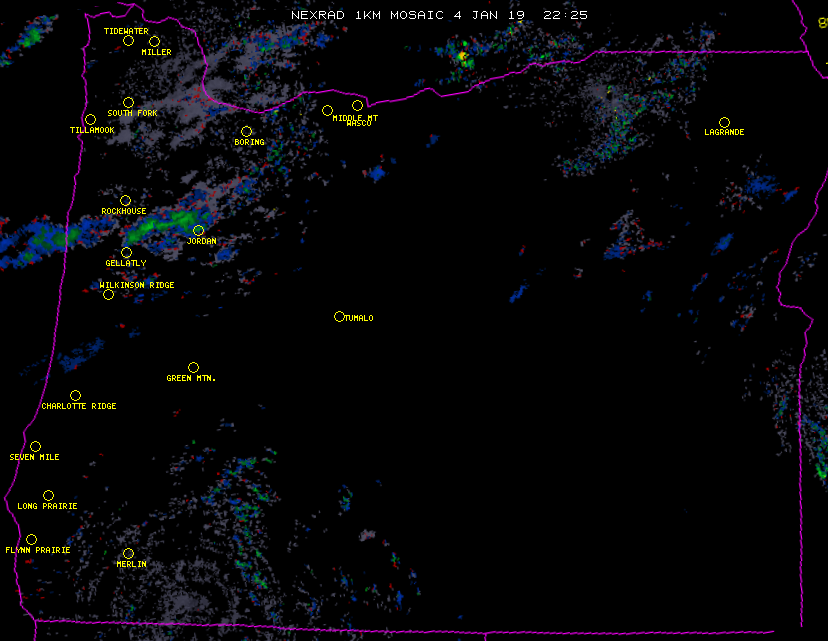Viewport: 828px width, 641px height.
Task: Click the Tumalo station circle marker
Action: (x=339, y=317)
